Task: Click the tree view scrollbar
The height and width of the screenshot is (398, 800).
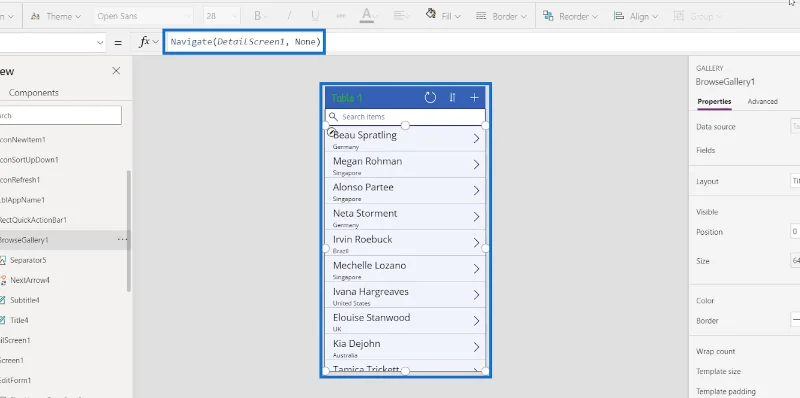Action: coord(129,231)
